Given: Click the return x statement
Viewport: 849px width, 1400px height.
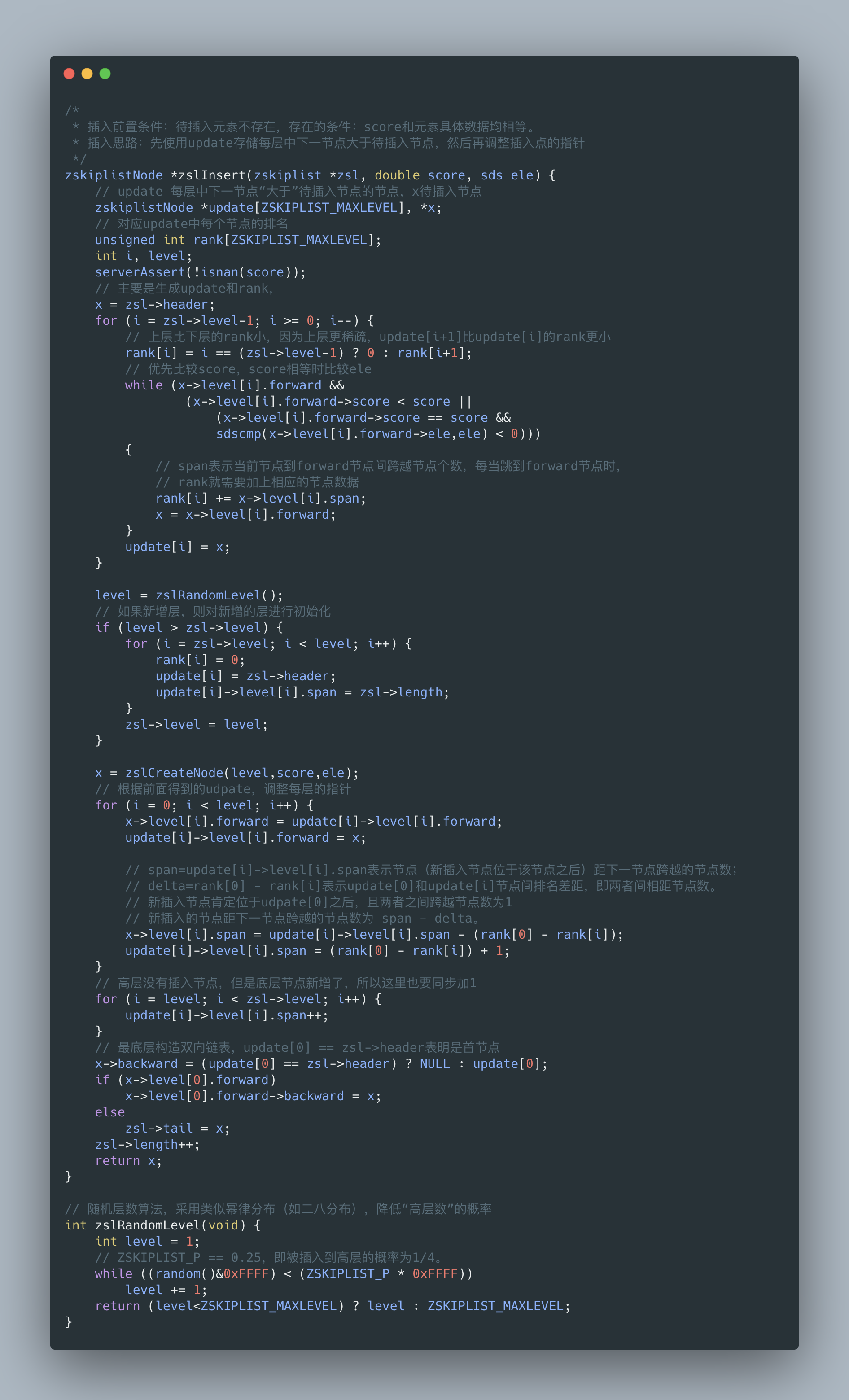Looking at the screenshot, I should (128, 1161).
